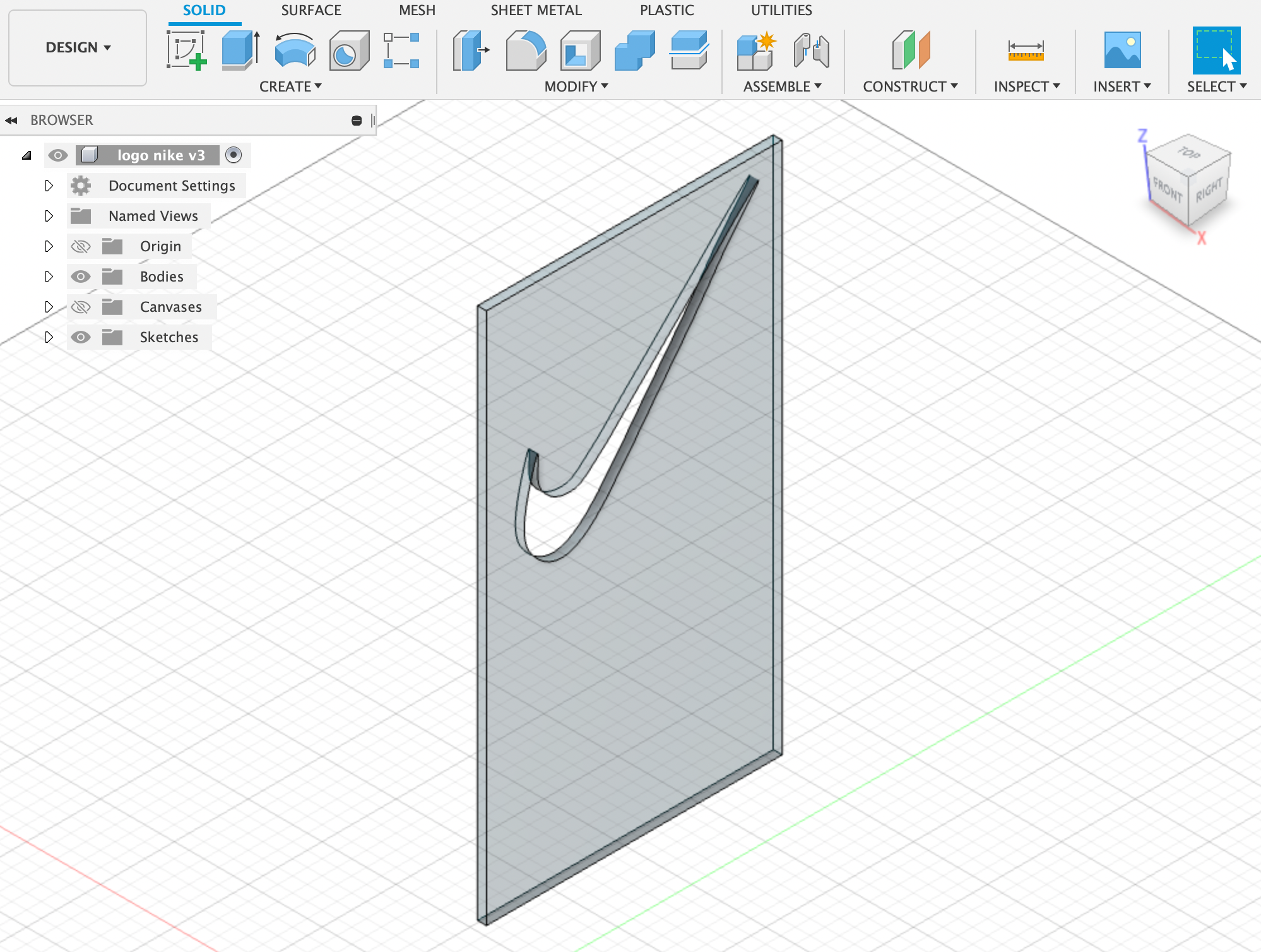Open the INSERT dropdown menu
The width and height of the screenshot is (1261, 952).
(1122, 86)
